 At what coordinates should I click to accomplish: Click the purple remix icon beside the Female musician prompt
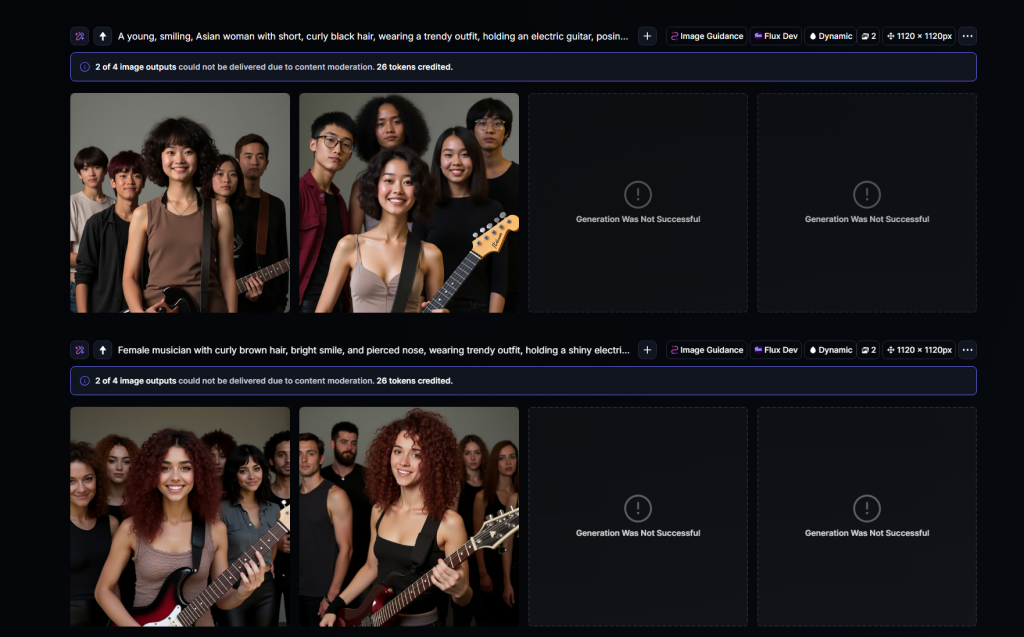80,350
